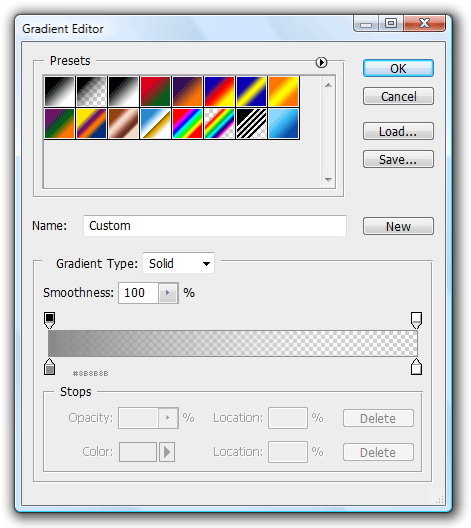The image size is (471, 528).
Task: Click the Save... button
Action: tap(398, 159)
